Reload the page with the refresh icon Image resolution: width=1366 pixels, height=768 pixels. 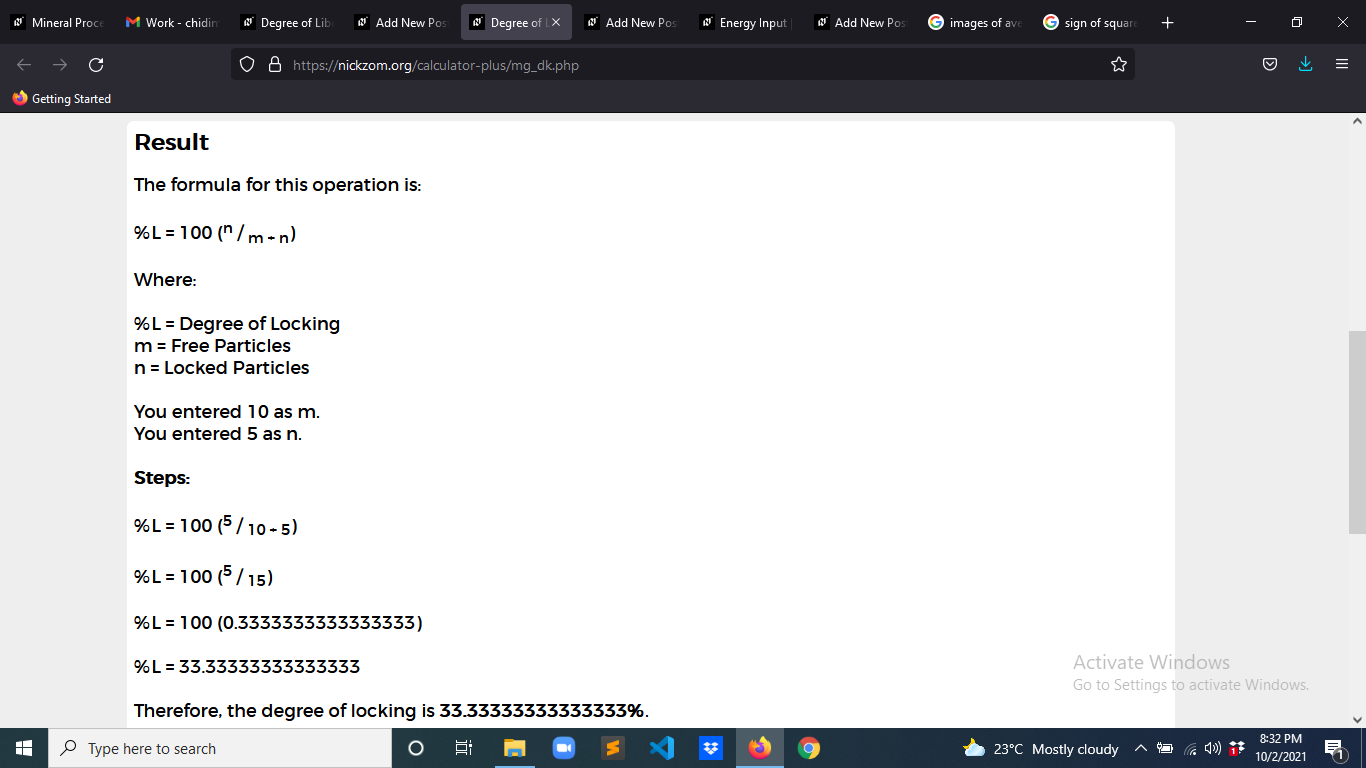[96, 65]
